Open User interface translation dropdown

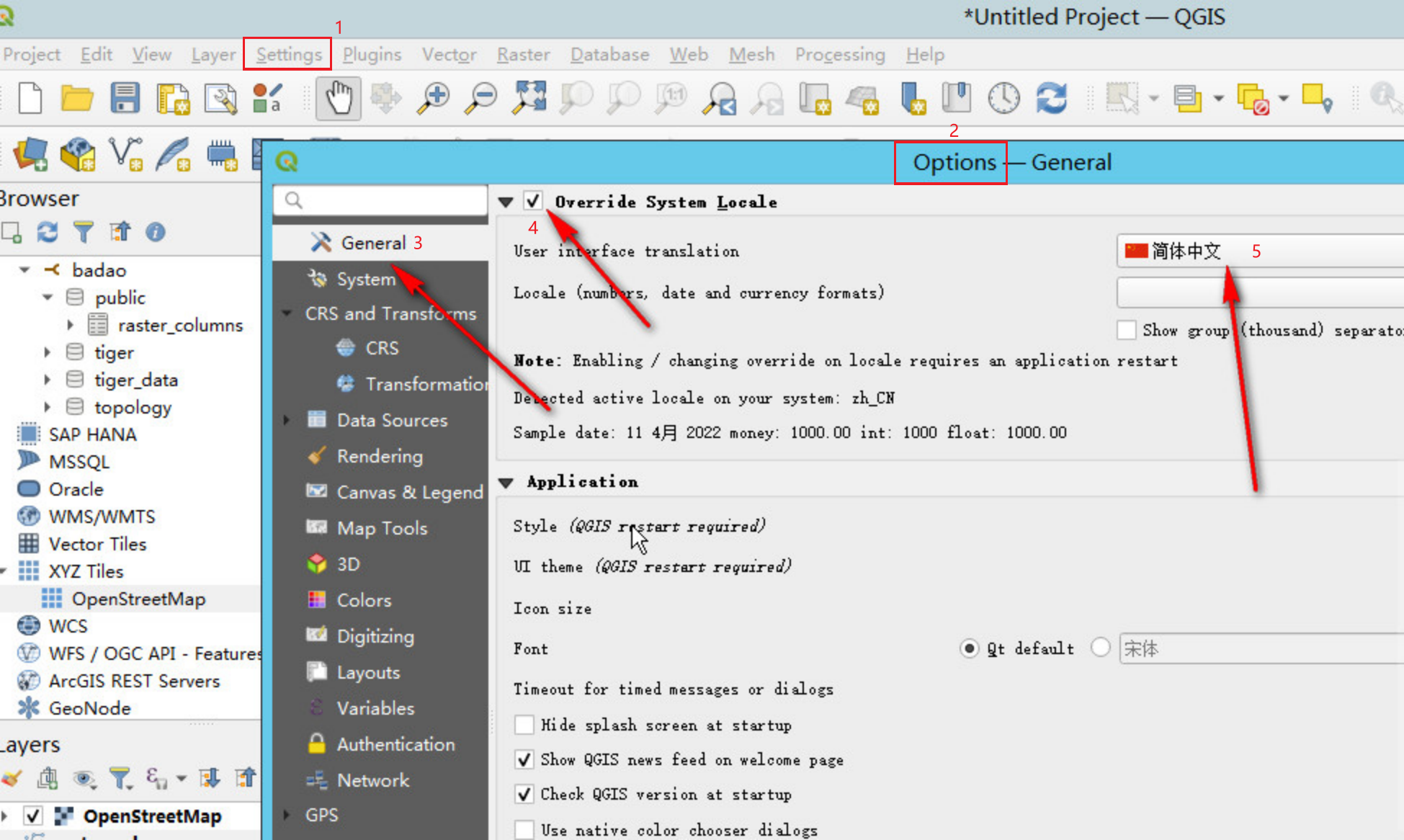point(1261,251)
